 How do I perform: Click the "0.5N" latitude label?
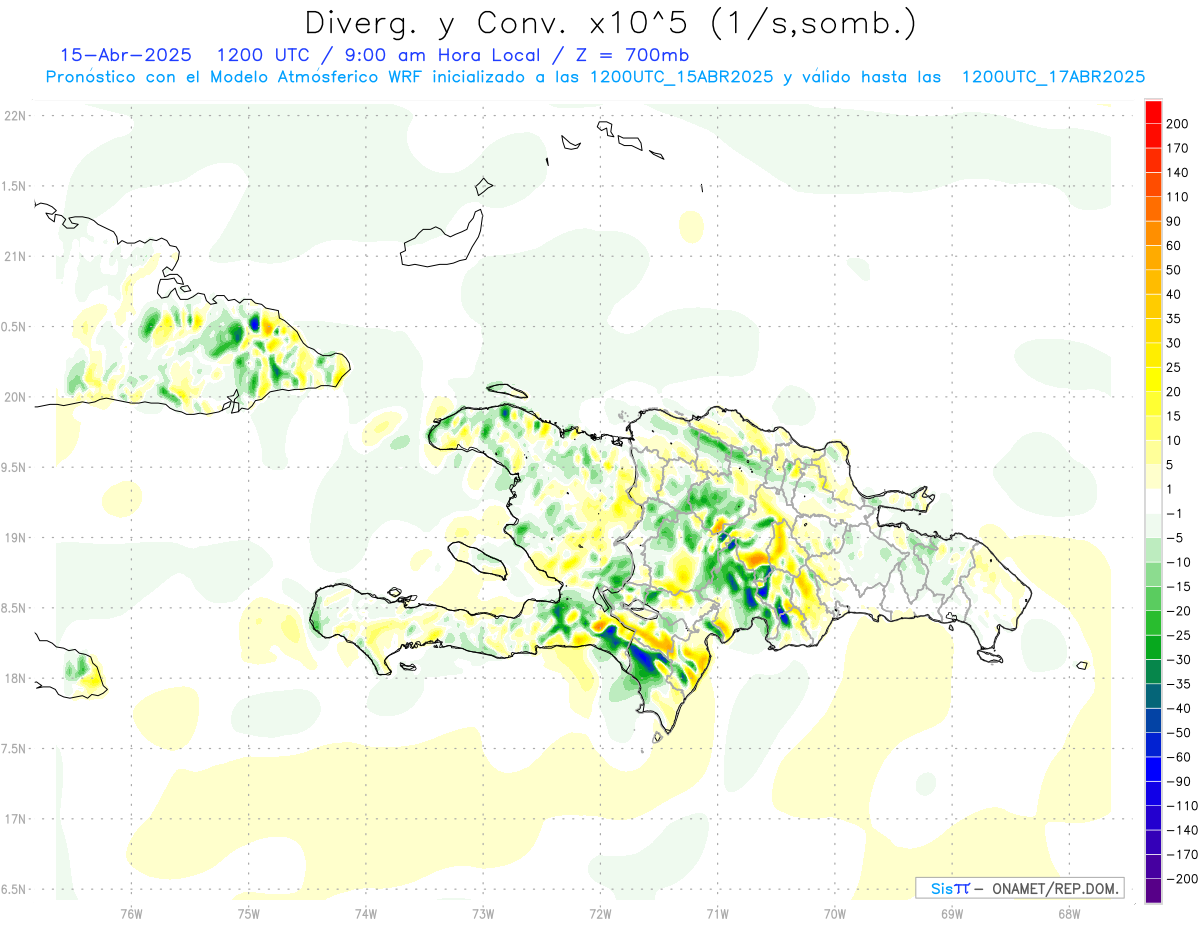pyautogui.click(x=15, y=327)
